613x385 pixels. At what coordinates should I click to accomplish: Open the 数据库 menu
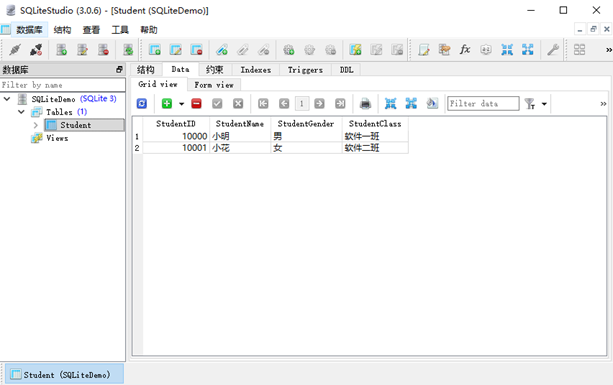click(29, 30)
